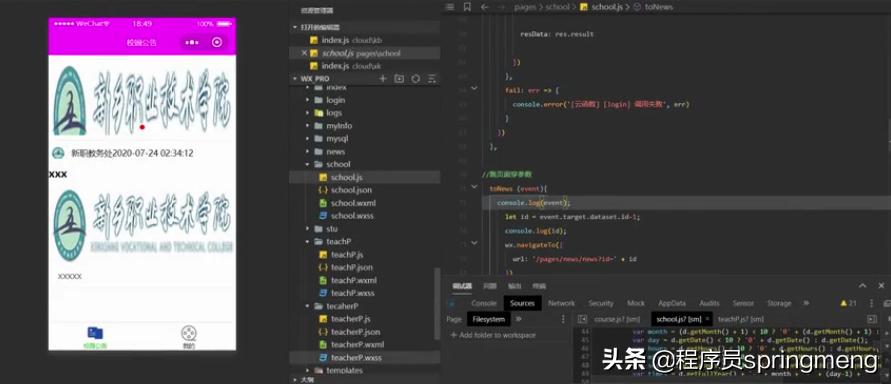Expand the mysql folder

[307, 139]
